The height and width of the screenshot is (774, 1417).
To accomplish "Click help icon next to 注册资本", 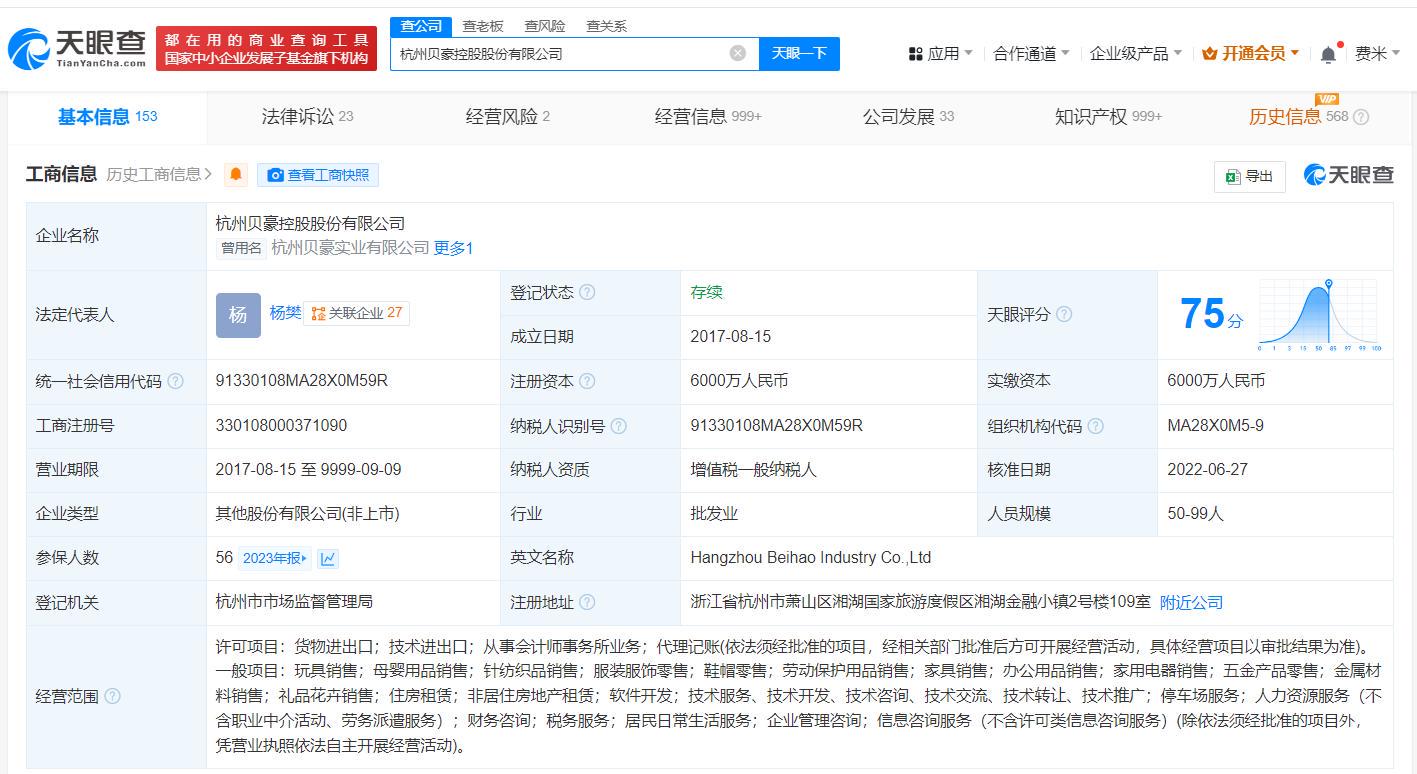I will (x=587, y=381).
